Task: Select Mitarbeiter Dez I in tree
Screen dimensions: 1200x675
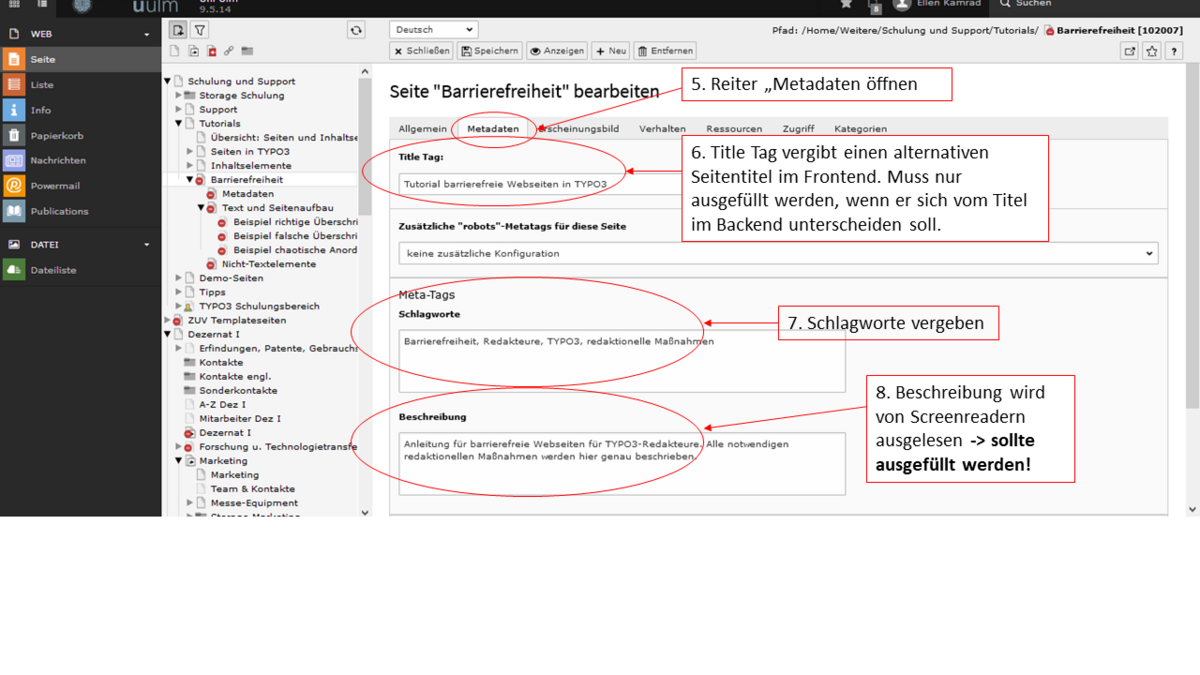Action: tap(240, 418)
